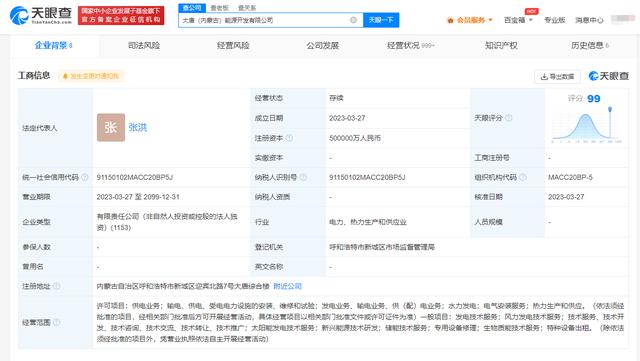Click the info icon next to 注册地址
The image size is (640, 361).
57,286
